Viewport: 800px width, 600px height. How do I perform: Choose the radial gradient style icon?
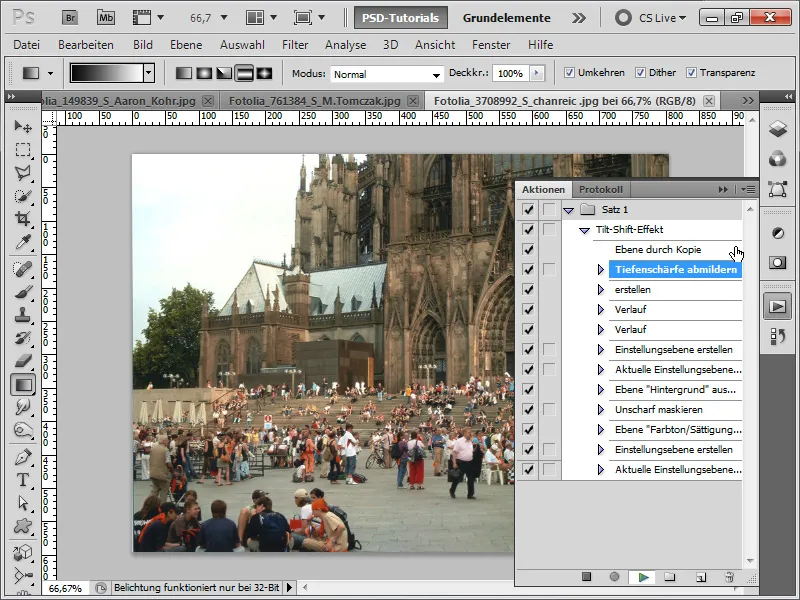(x=204, y=73)
